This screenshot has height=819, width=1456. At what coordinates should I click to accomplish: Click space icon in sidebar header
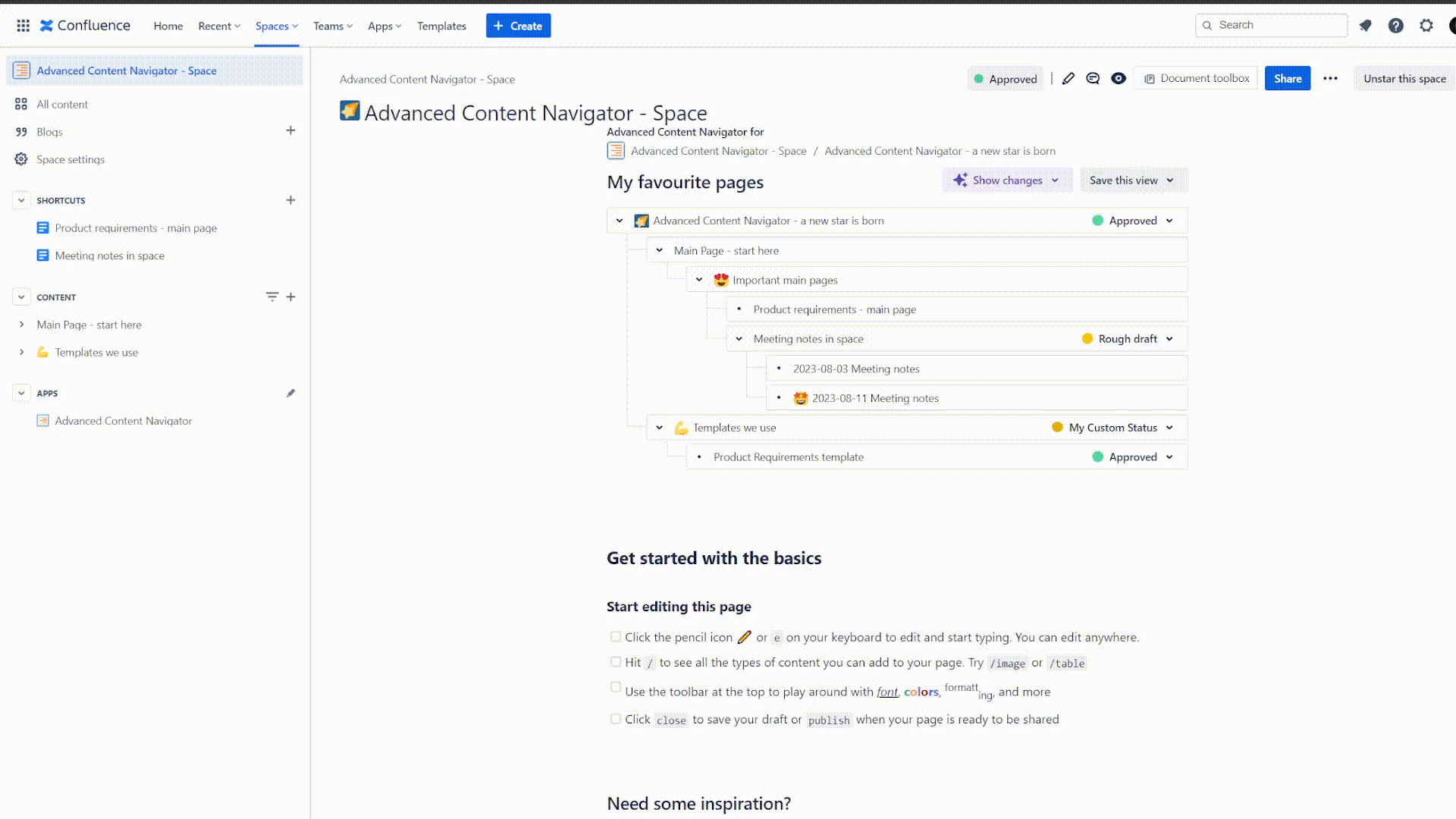tap(21, 71)
